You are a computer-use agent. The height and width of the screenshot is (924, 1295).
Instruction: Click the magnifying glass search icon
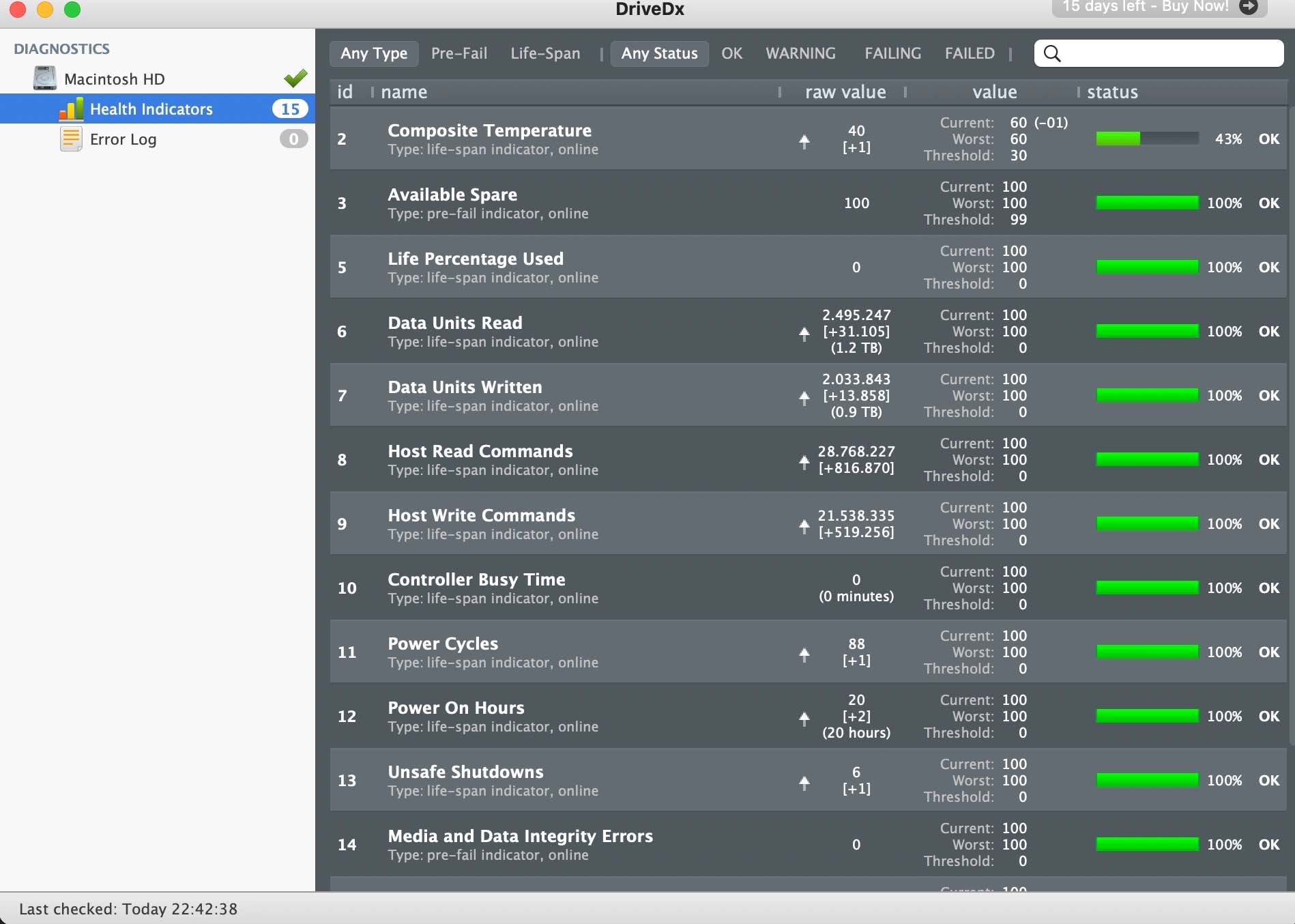(x=1052, y=53)
